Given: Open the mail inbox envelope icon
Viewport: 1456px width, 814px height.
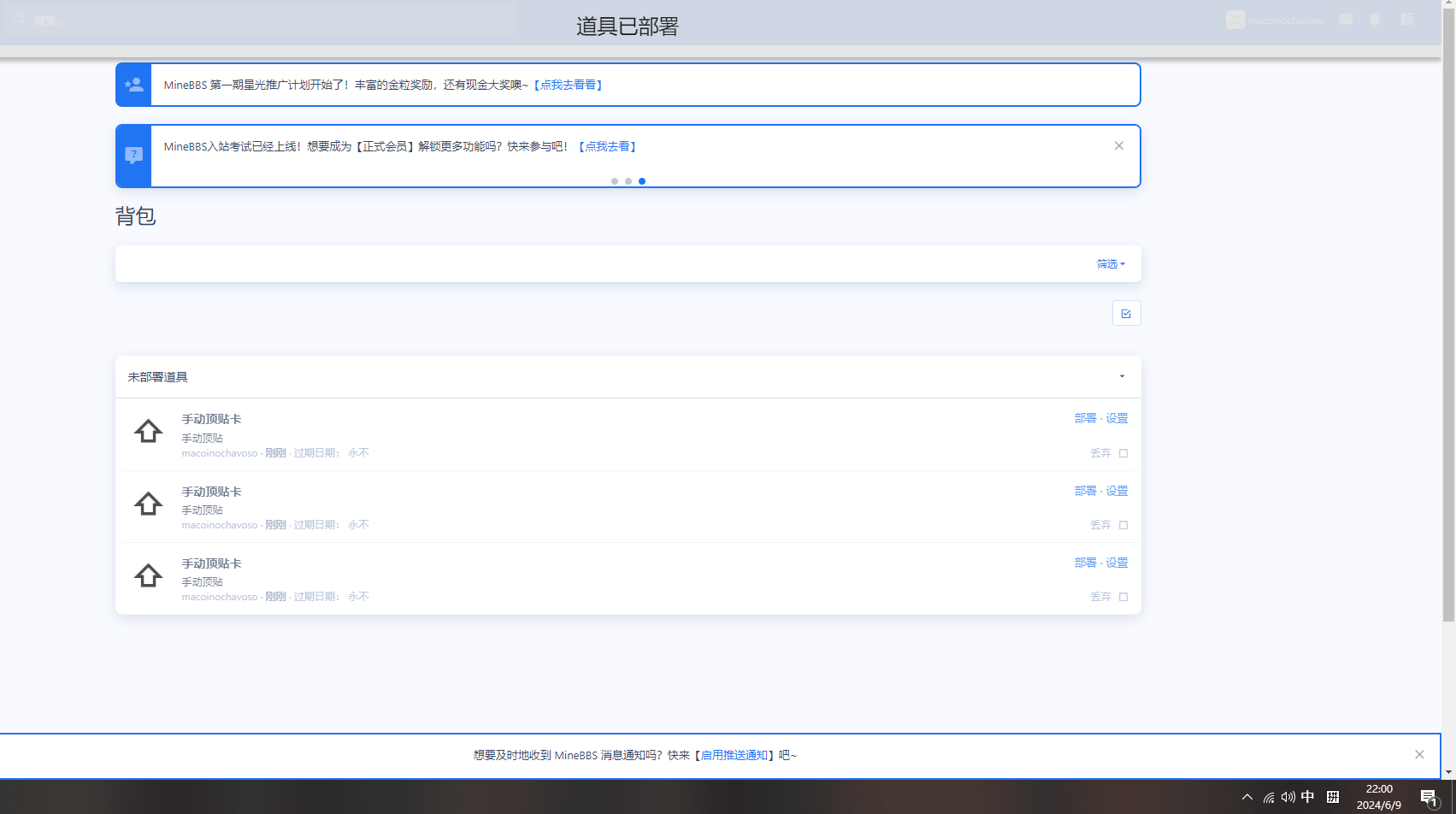Looking at the screenshot, I should point(1346,20).
